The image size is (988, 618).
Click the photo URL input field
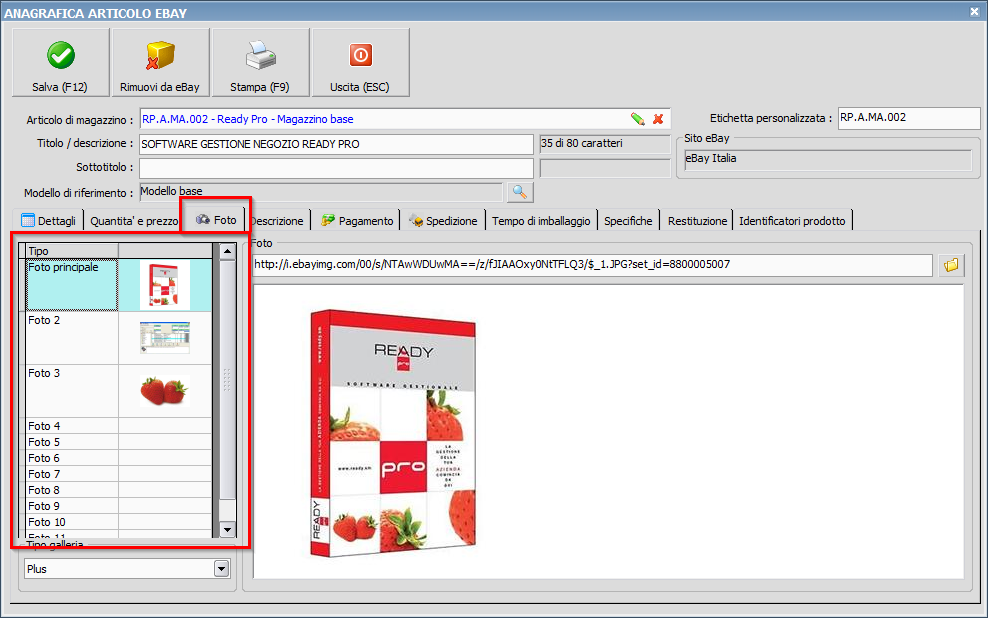click(592, 265)
